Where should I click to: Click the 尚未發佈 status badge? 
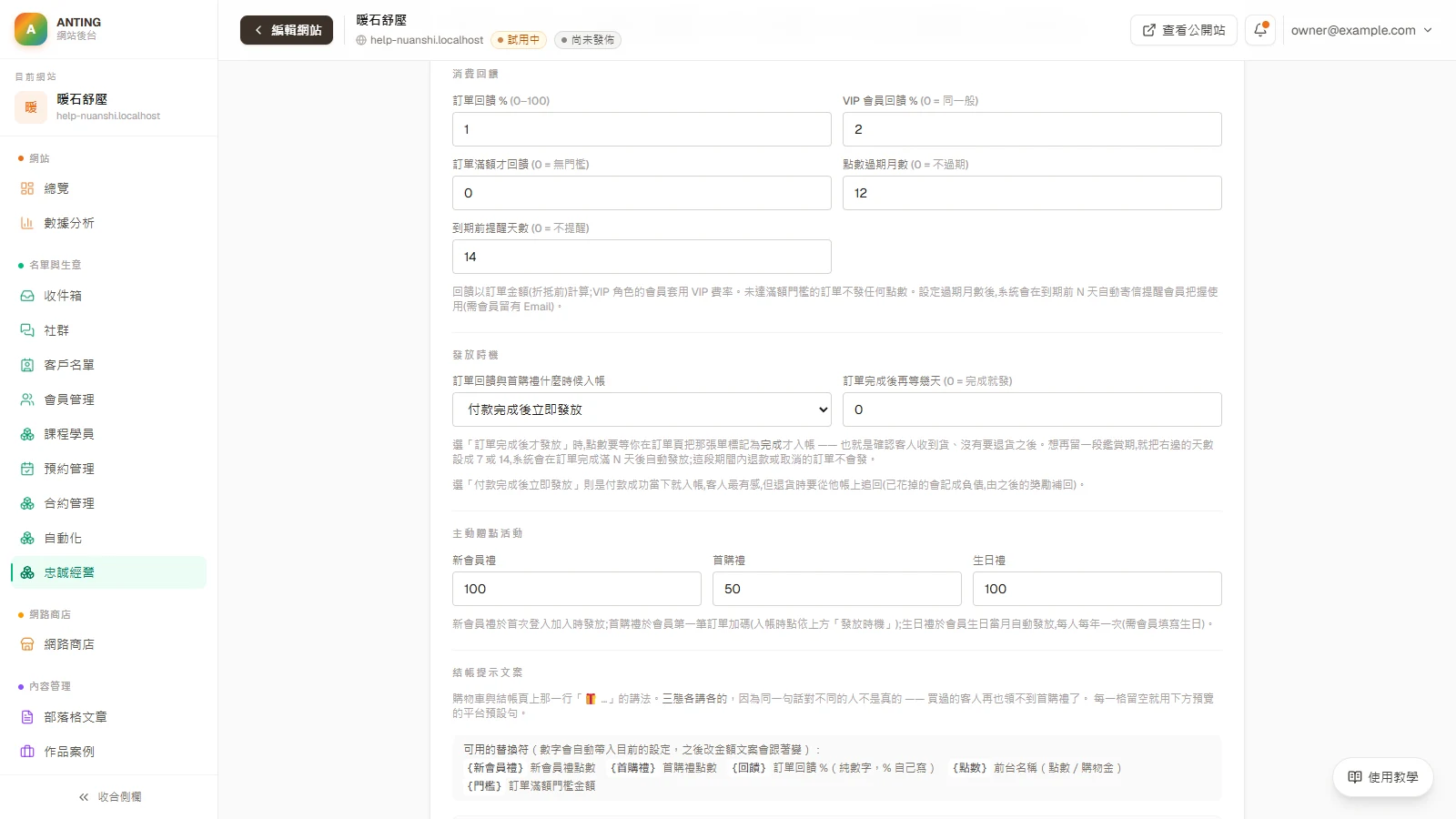(588, 40)
